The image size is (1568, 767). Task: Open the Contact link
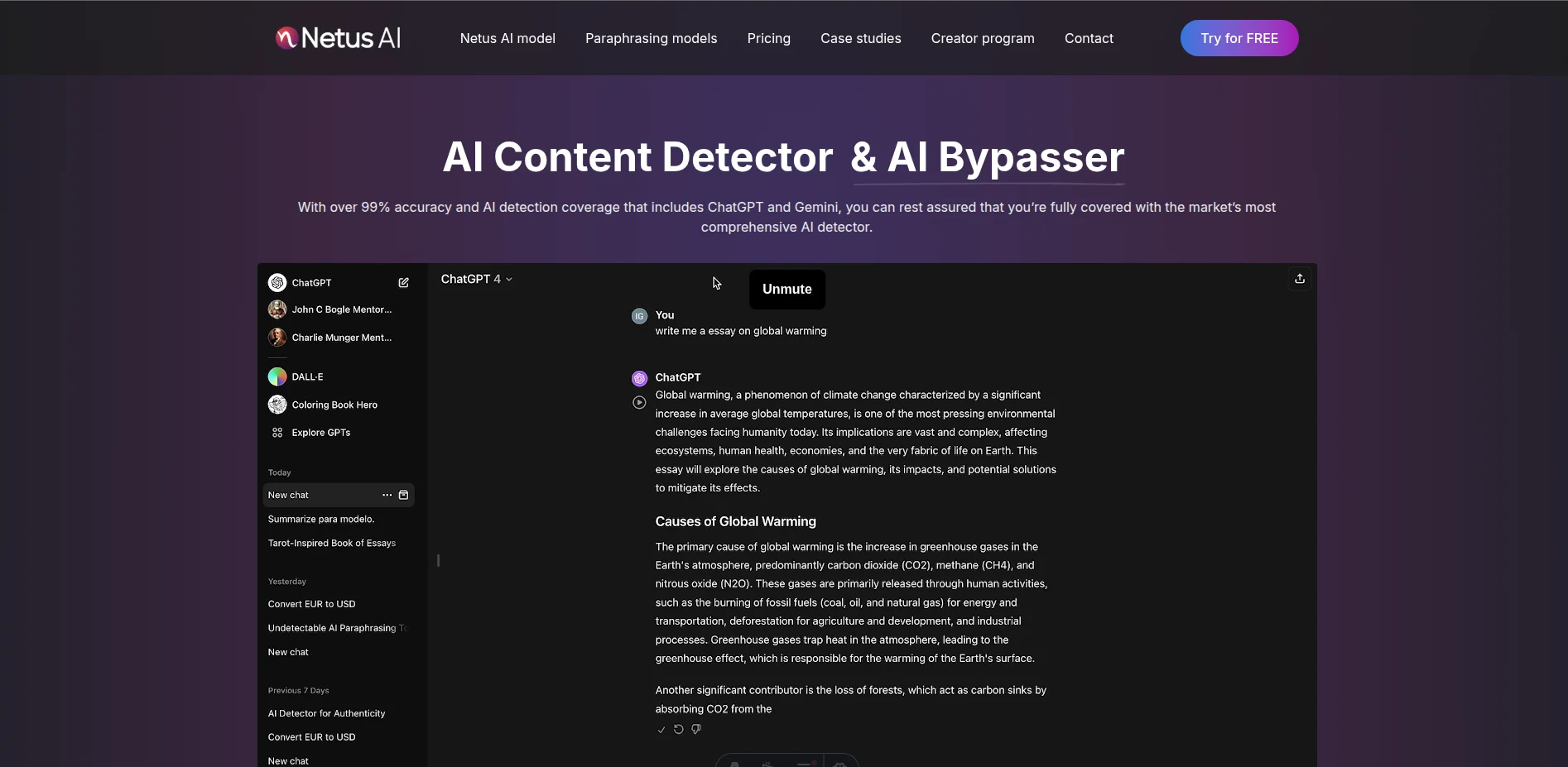(1088, 39)
